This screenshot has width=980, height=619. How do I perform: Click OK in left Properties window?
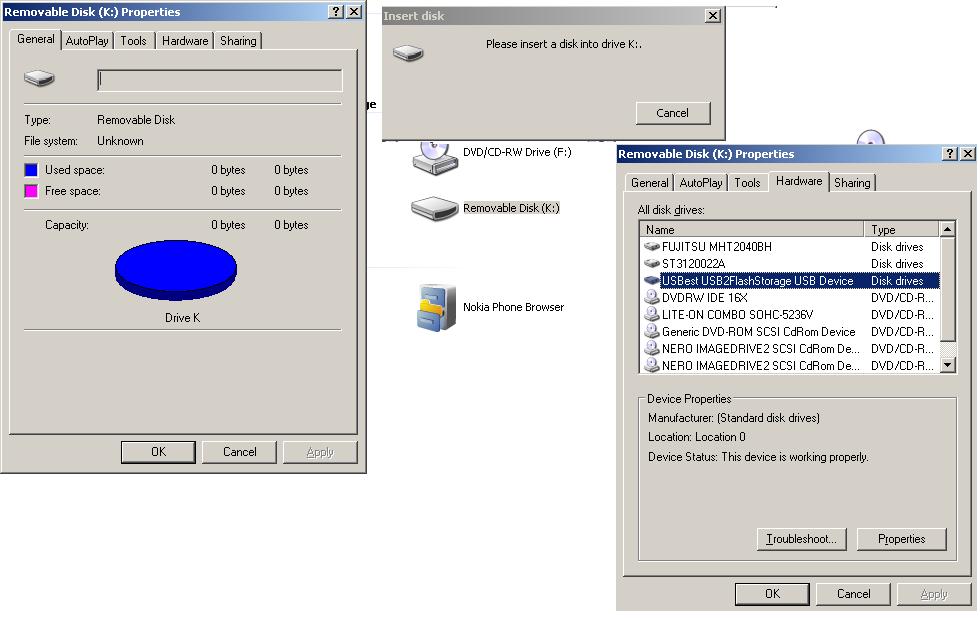click(x=158, y=452)
